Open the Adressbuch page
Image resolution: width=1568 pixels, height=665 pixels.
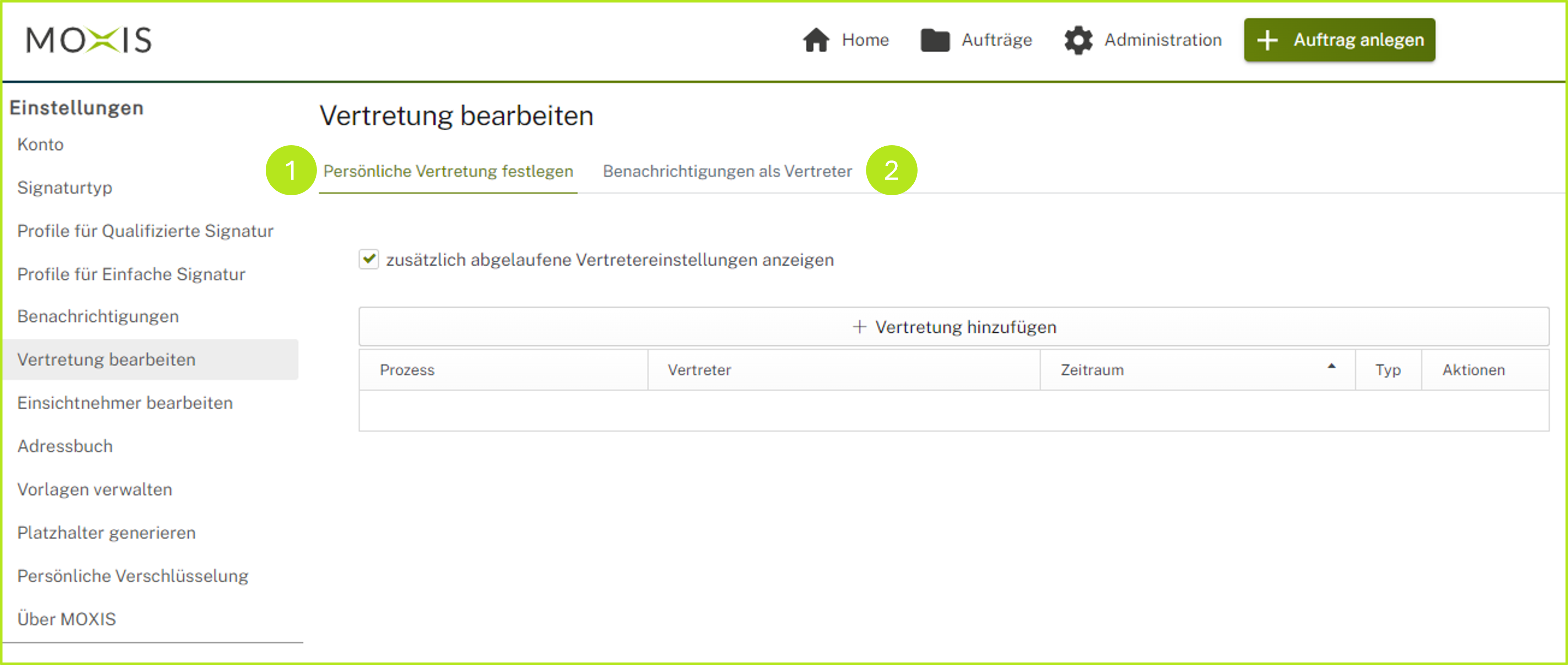tap(65, 446)
